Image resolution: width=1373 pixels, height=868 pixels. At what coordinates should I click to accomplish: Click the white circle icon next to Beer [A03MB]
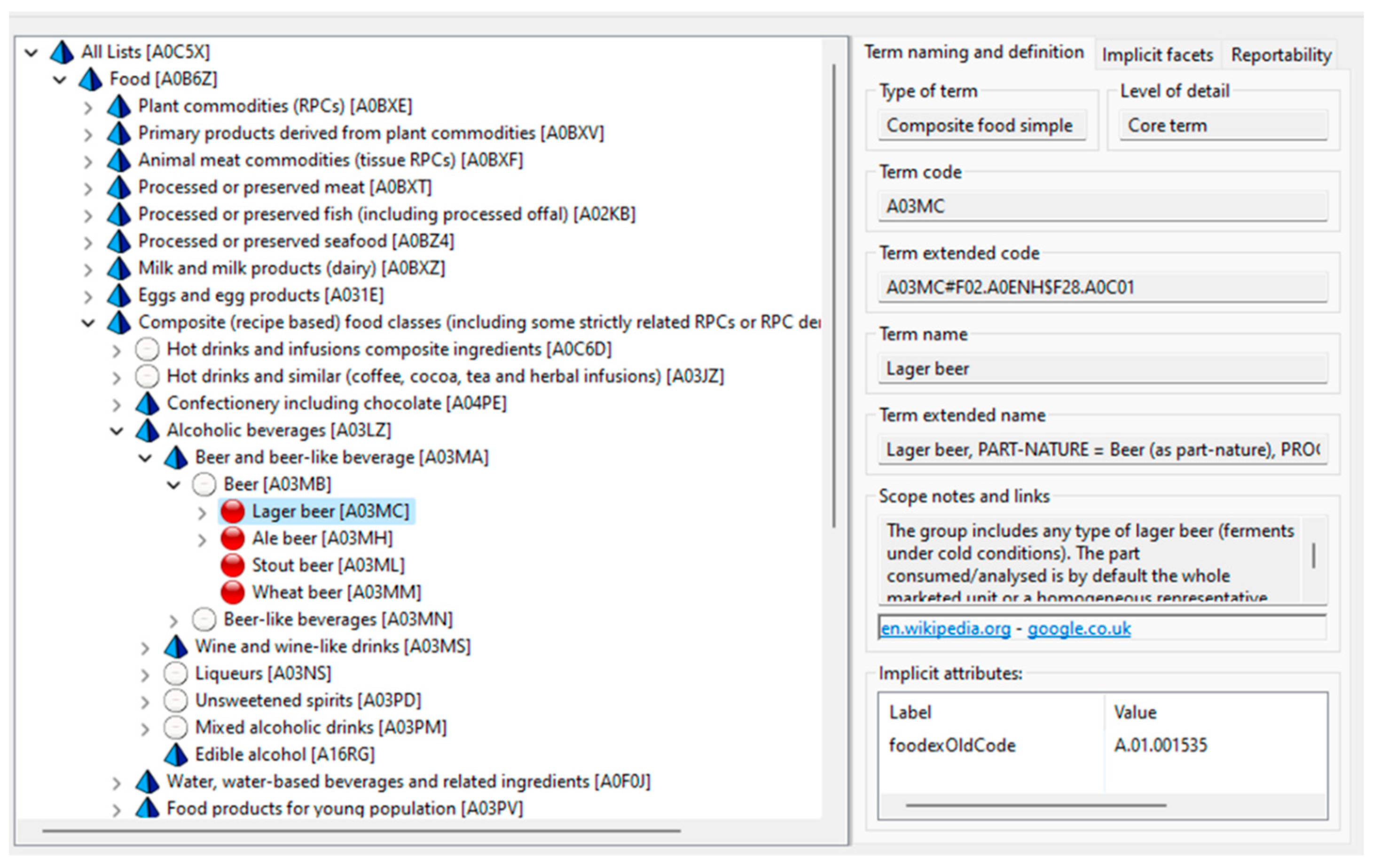pyautogui.click(x=204, y=485)
